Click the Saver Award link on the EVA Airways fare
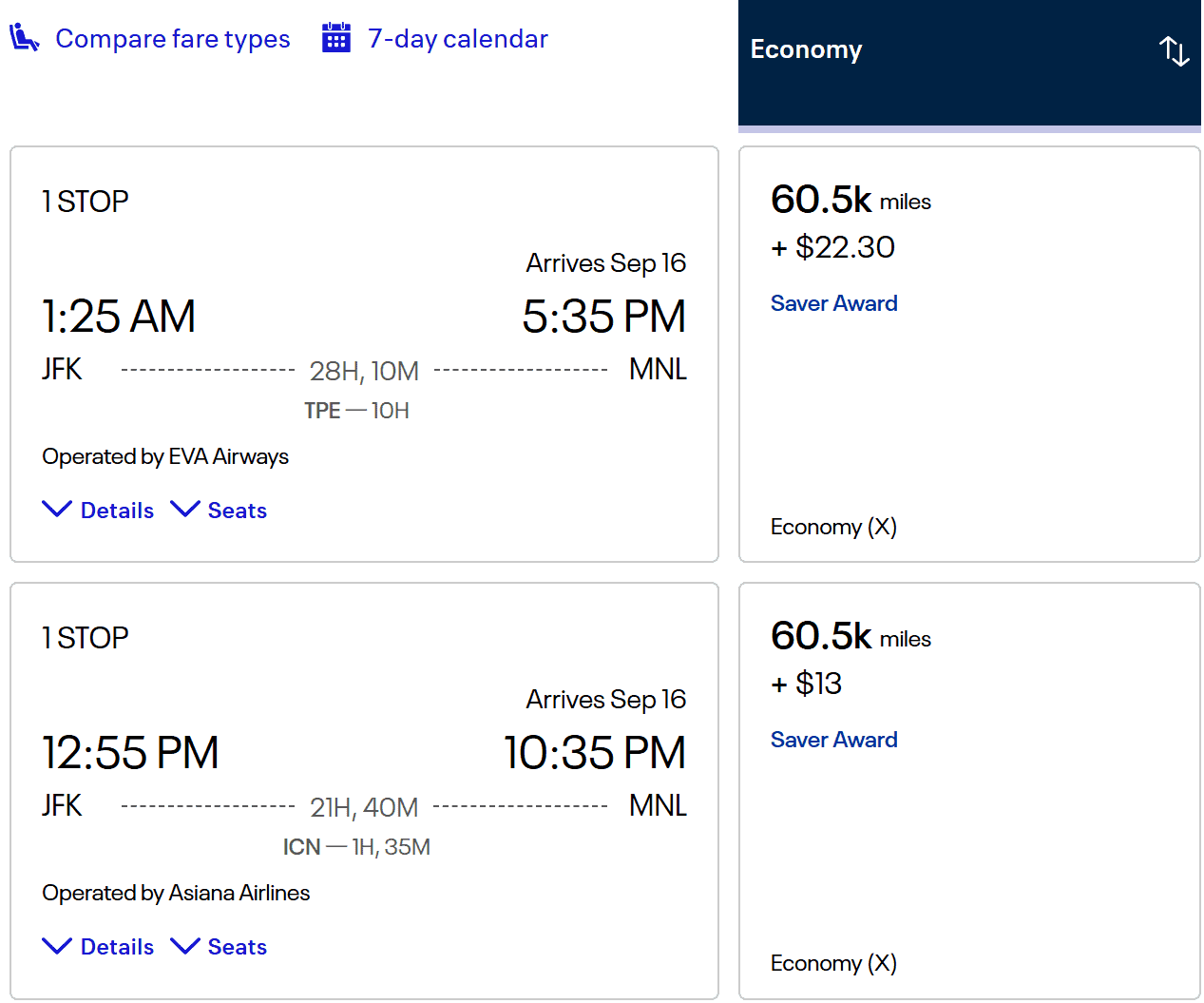Viewport: 1204px width, 1003px height. point(833,302)
